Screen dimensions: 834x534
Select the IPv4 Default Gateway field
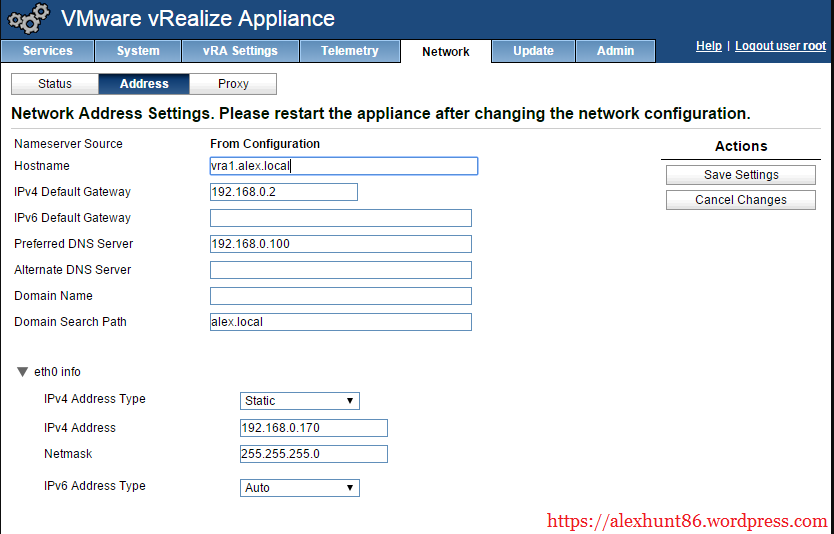[283, 192]
